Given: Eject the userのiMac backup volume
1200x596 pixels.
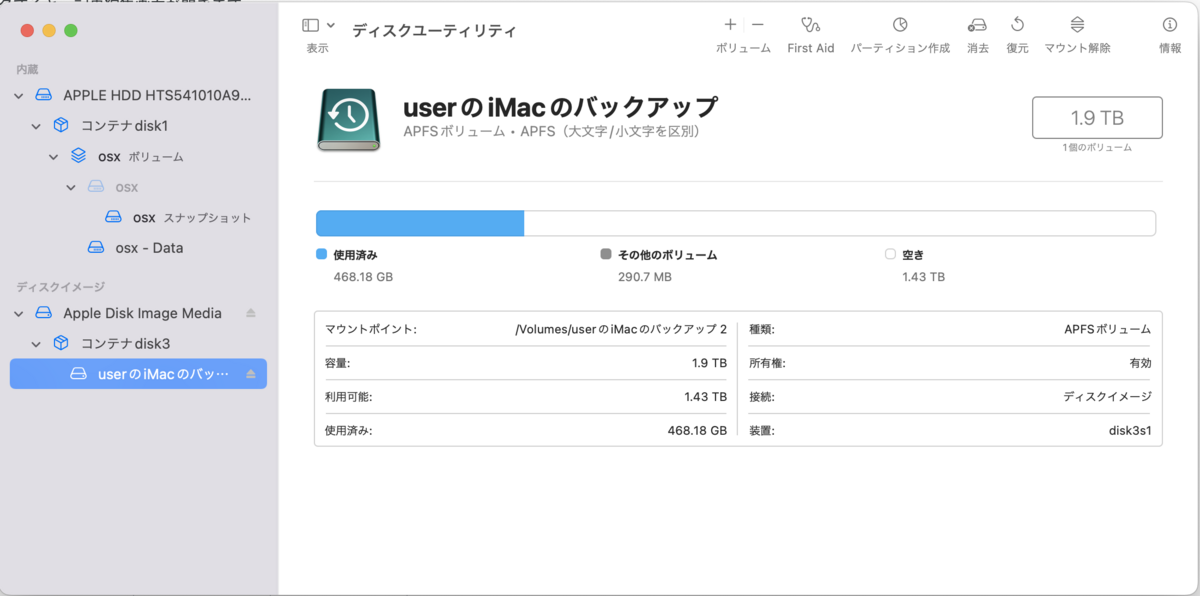Looking at the screenshot, I should [251, 374].
